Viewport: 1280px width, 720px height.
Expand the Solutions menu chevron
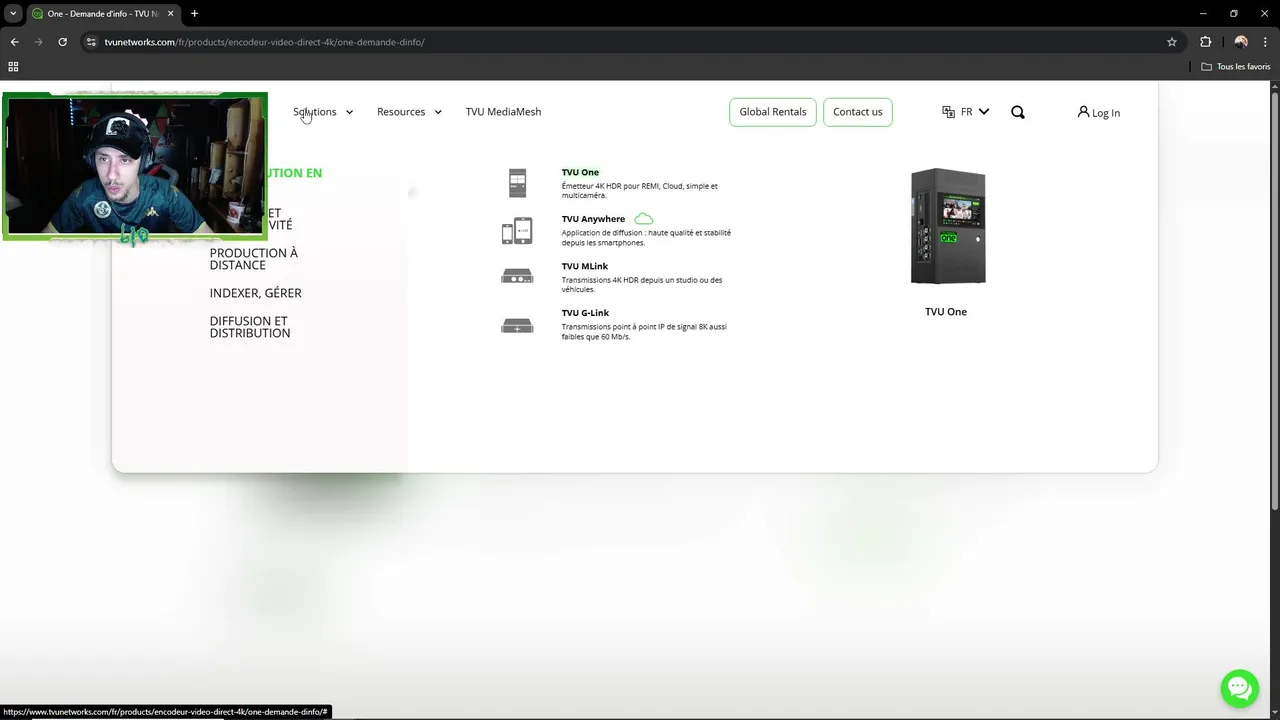tap(349, 112)
